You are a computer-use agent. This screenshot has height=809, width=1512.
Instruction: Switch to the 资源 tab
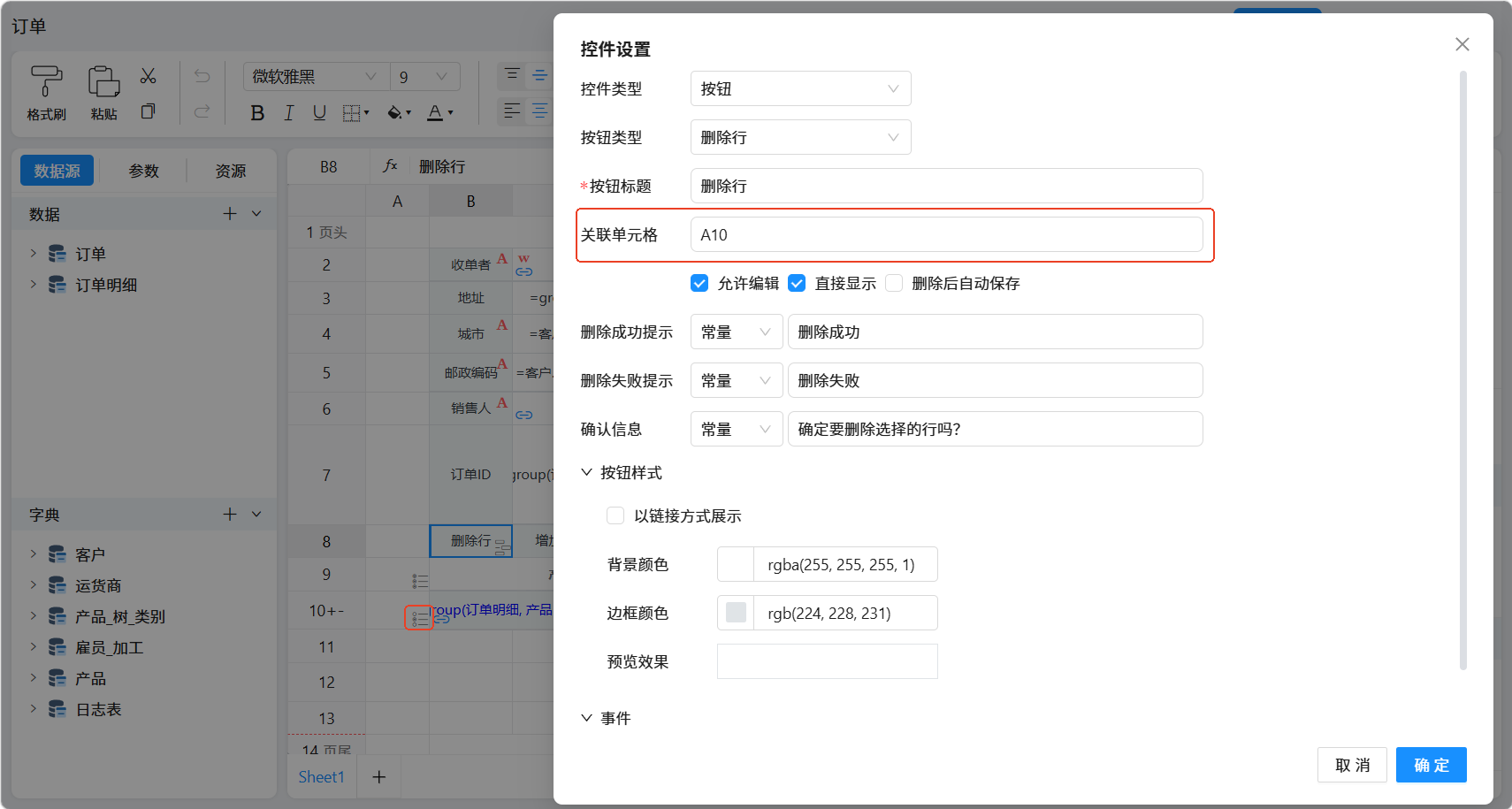click(x=231, y=171)
